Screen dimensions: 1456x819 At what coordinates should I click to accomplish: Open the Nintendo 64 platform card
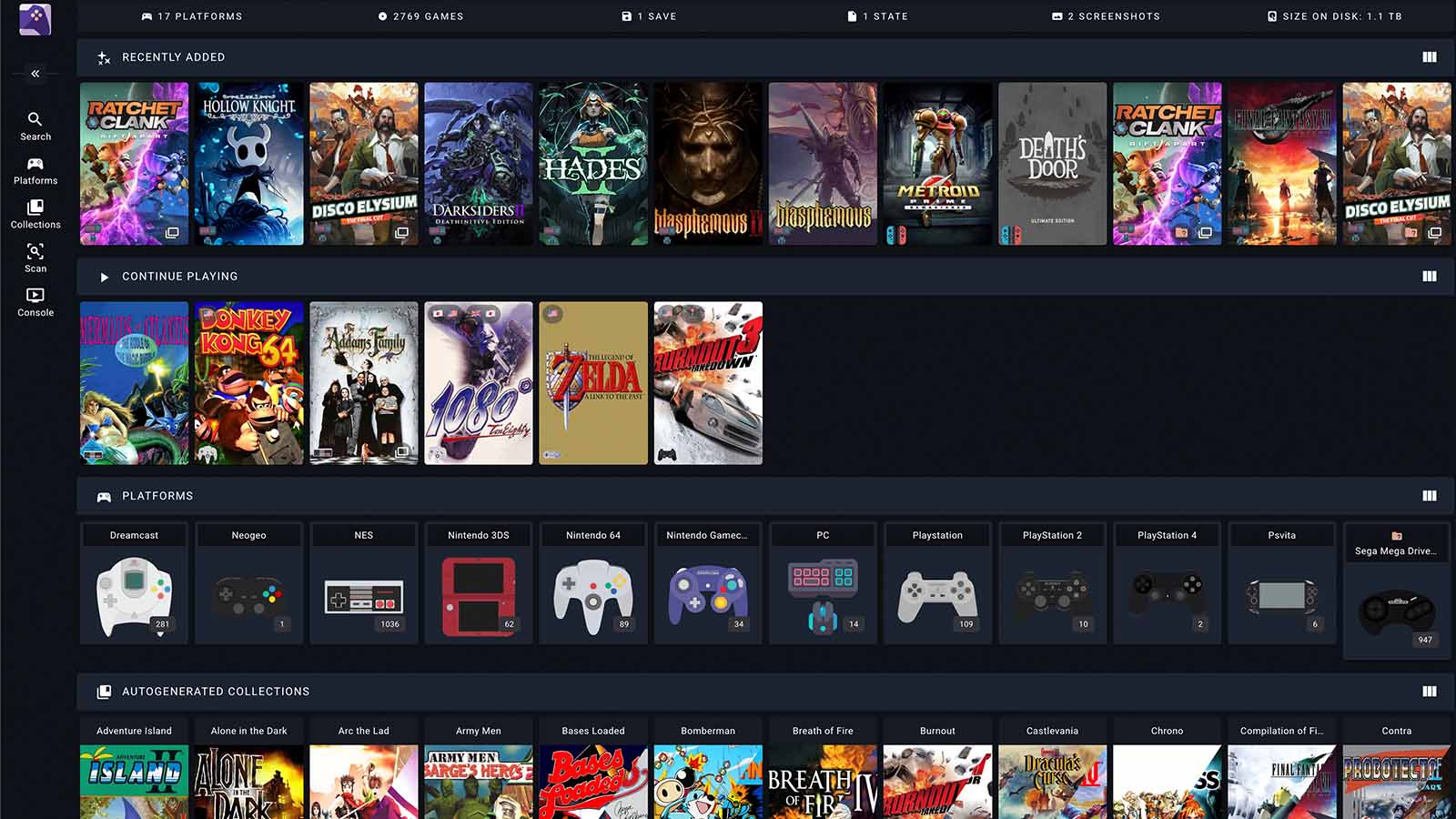[x=592, y=583]
